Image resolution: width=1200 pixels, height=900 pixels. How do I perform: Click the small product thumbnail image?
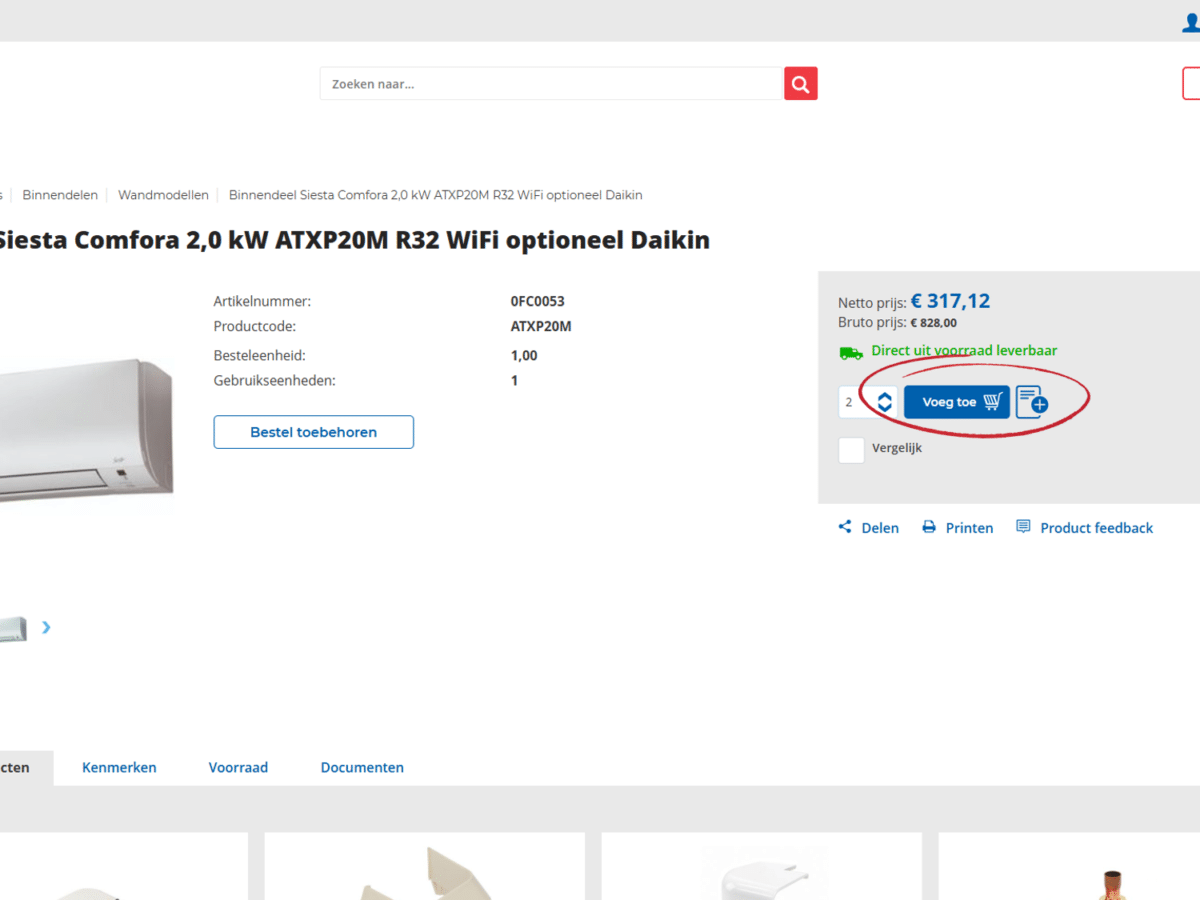click(x=13, y=628)
